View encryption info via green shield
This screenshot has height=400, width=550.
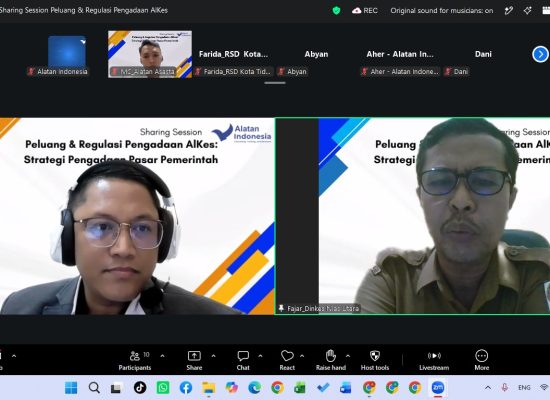pyautogui.click(x=336, y=11)
